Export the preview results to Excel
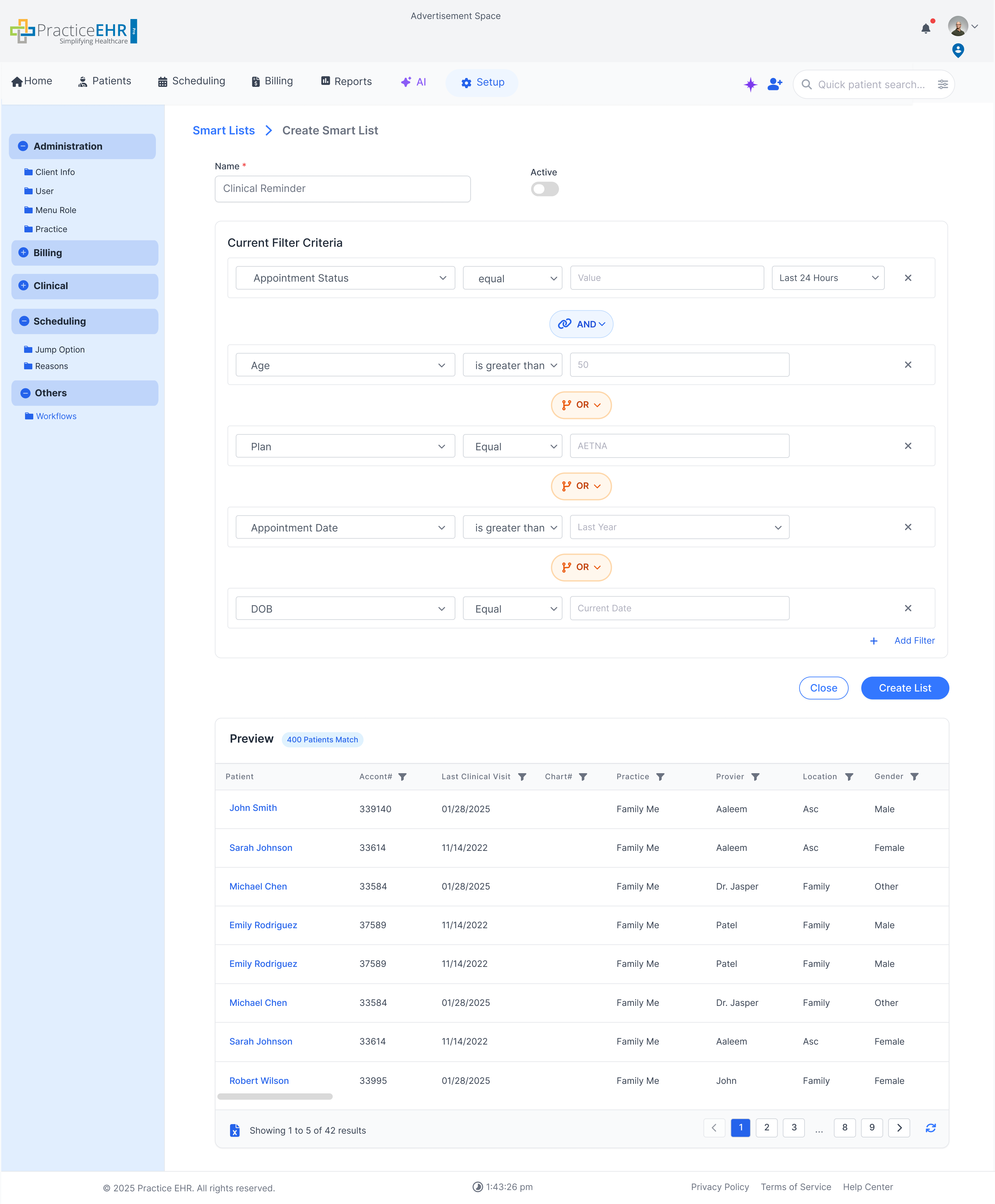This screenshot has width=995, height=1204. point(235,1130)
